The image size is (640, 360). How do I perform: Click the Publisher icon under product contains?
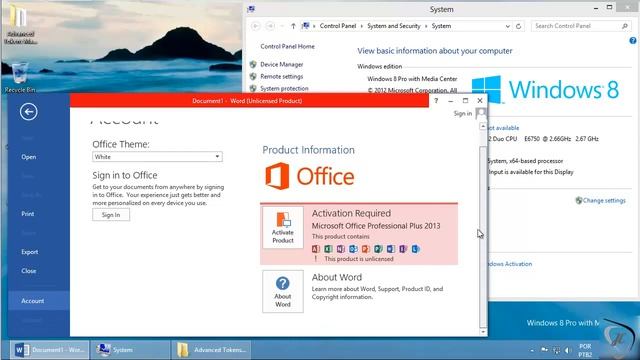click(x=378, y=249)
